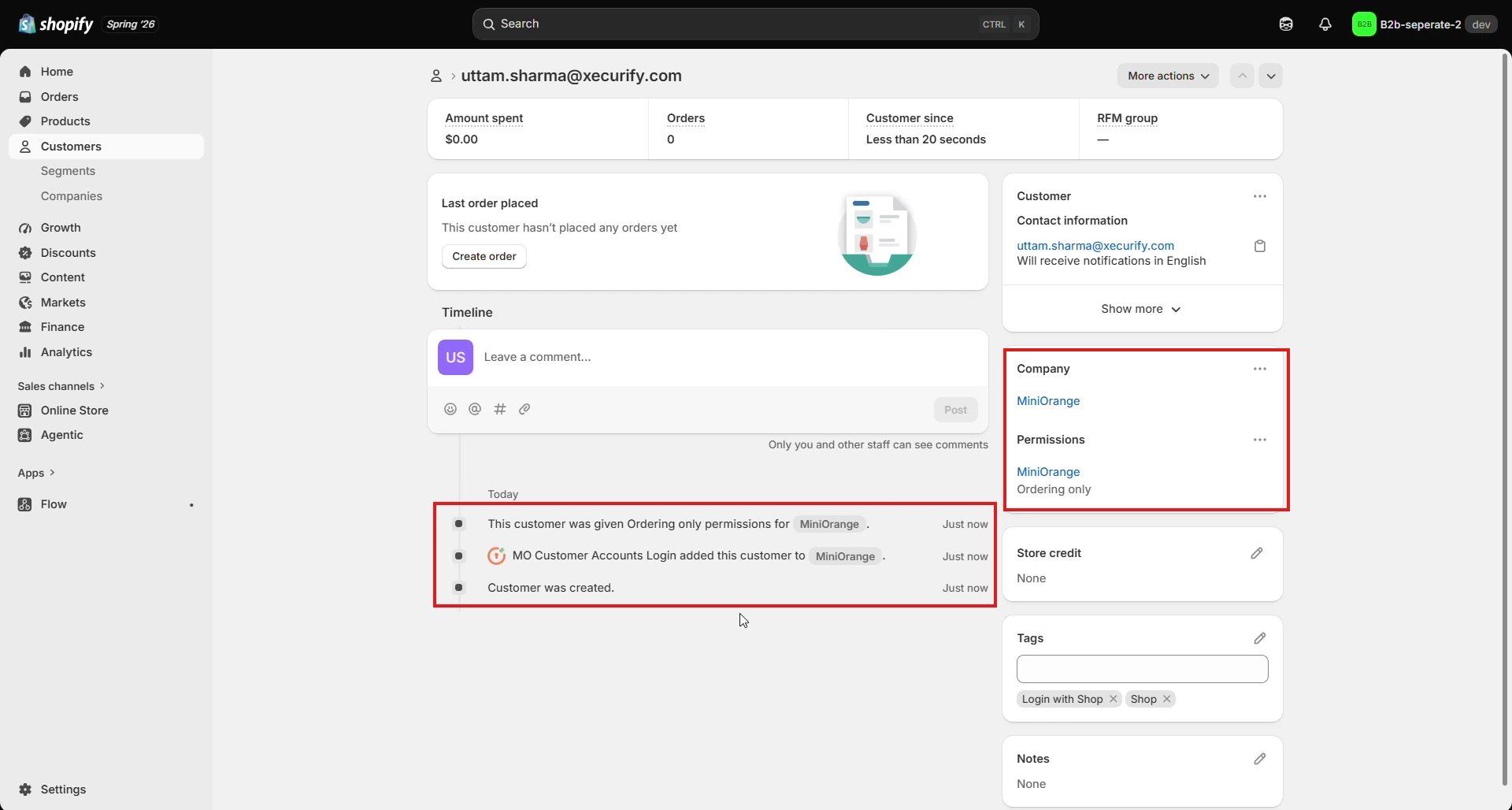Open the Permissions three-dot menu

[x=1260, y=440]
